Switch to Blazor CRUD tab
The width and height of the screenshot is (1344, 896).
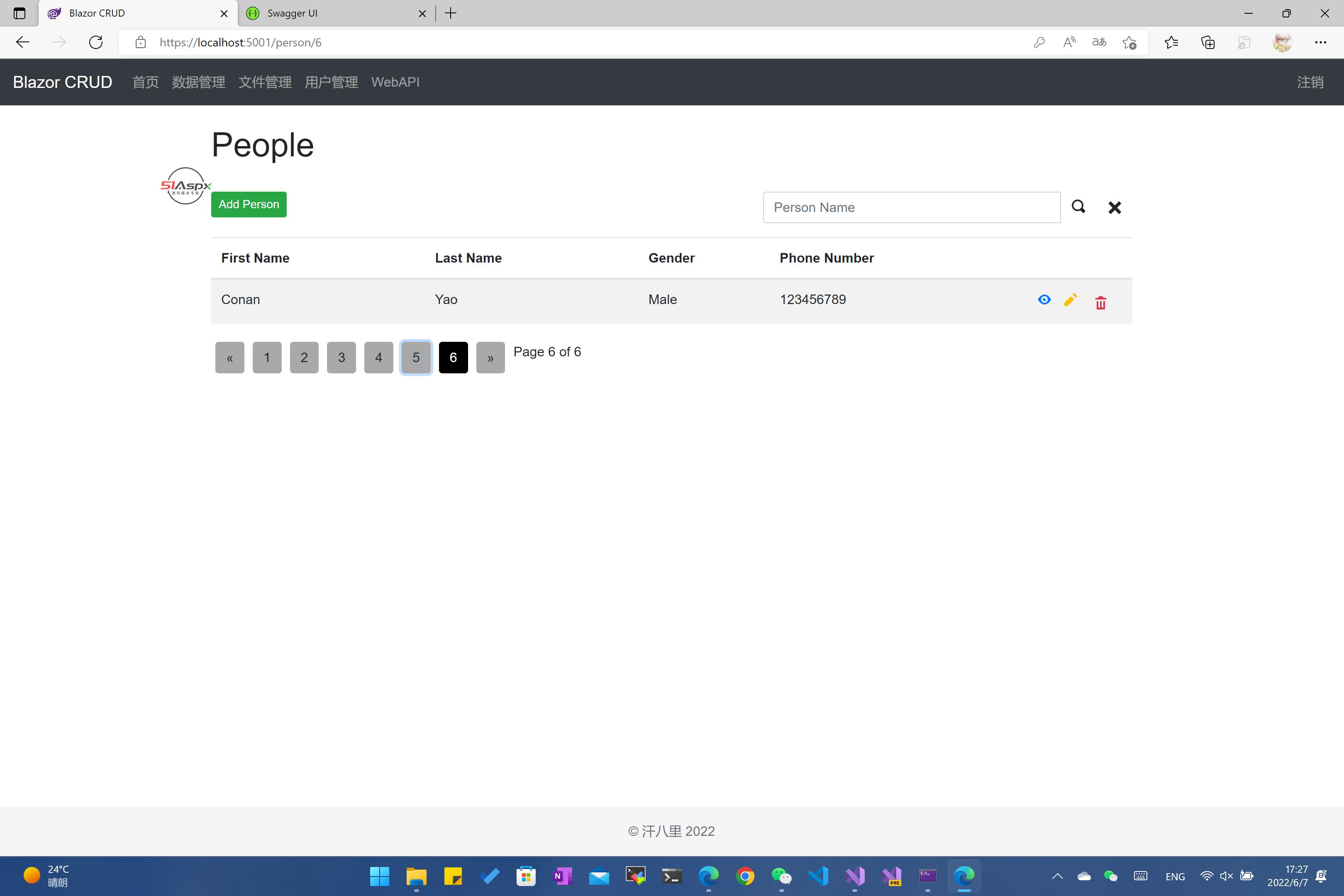pyautogui.click(x=138, y=13)
